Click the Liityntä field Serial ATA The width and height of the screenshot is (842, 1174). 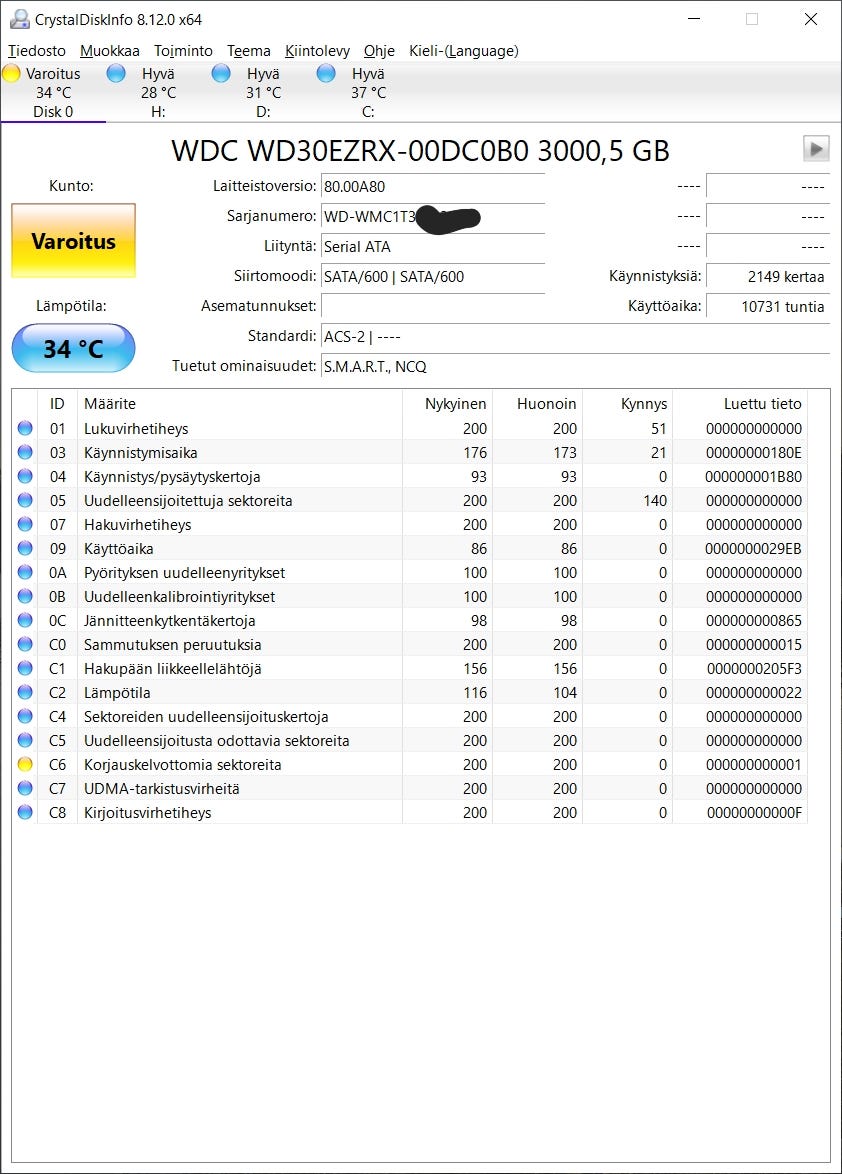pos(433,246)
